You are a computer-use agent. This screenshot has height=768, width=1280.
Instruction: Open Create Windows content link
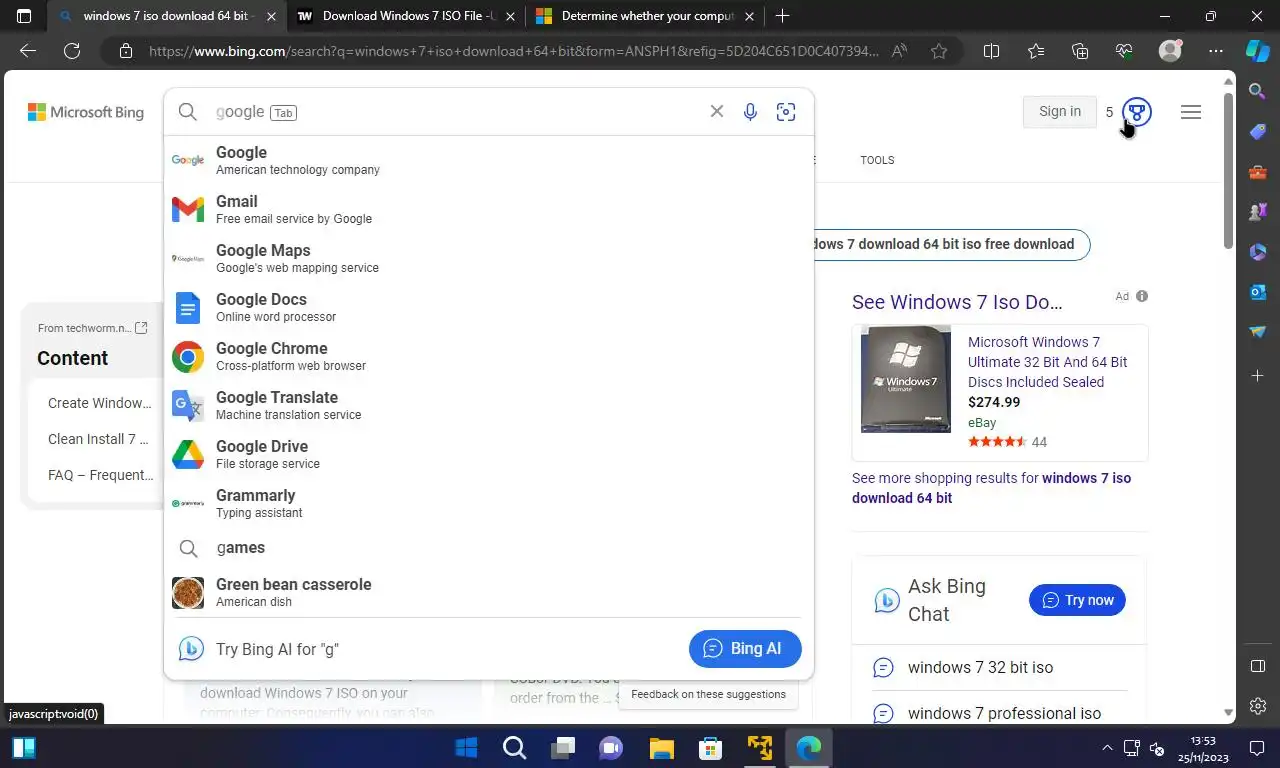click(100, 403)
